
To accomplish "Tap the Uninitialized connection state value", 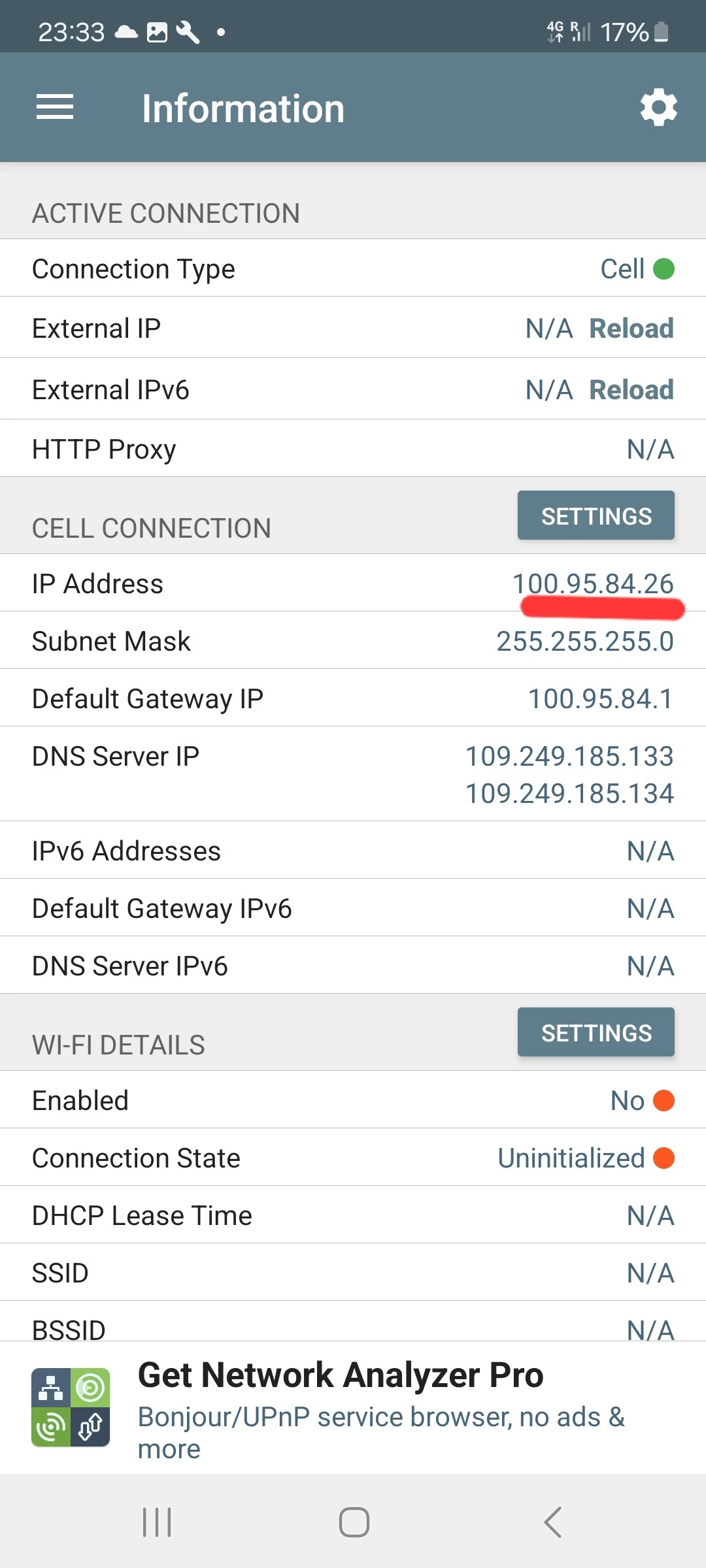I will (571, 1158).
